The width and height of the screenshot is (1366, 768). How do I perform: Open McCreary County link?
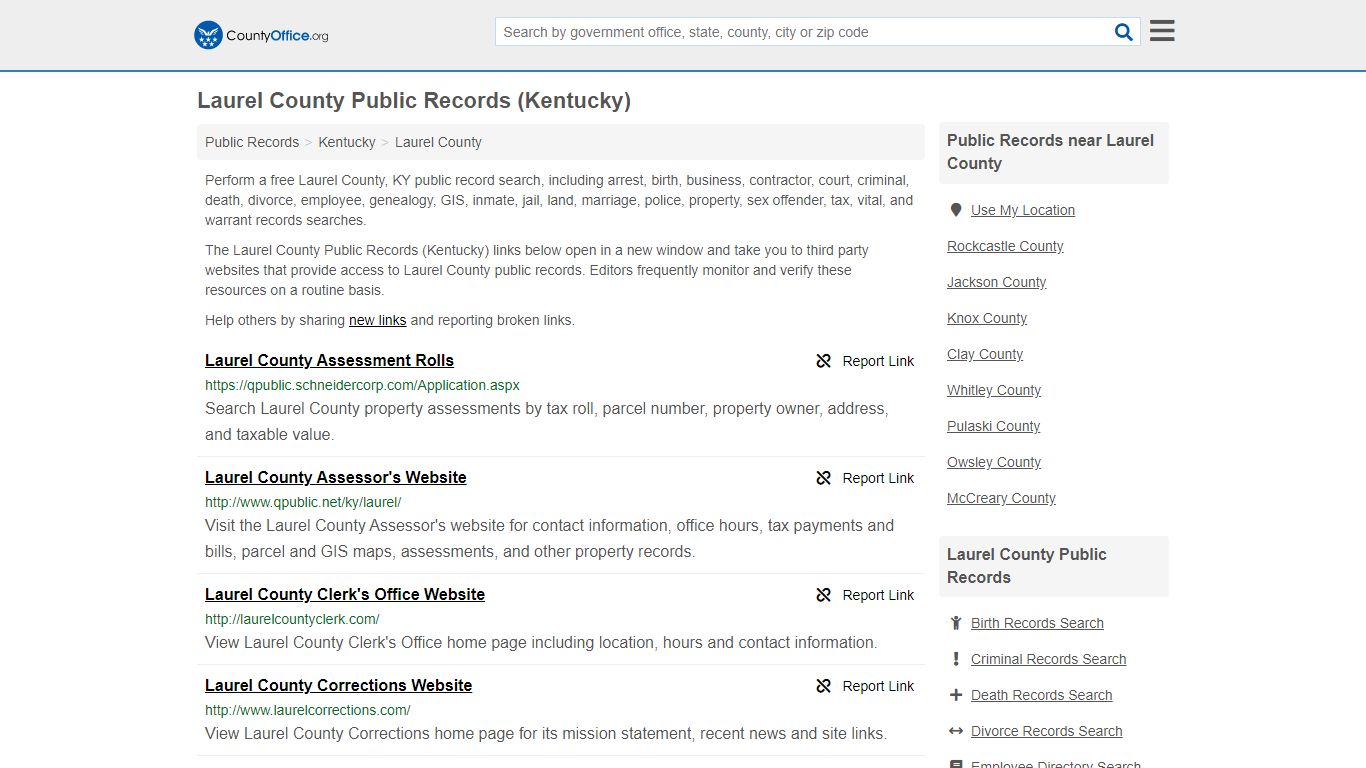click(x=1001, y=498)
